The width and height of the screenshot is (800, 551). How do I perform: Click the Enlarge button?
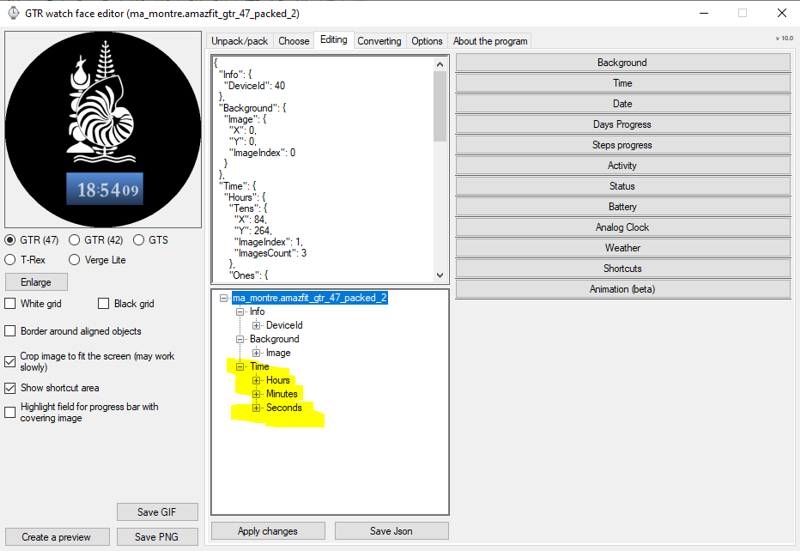click(36, 282)
